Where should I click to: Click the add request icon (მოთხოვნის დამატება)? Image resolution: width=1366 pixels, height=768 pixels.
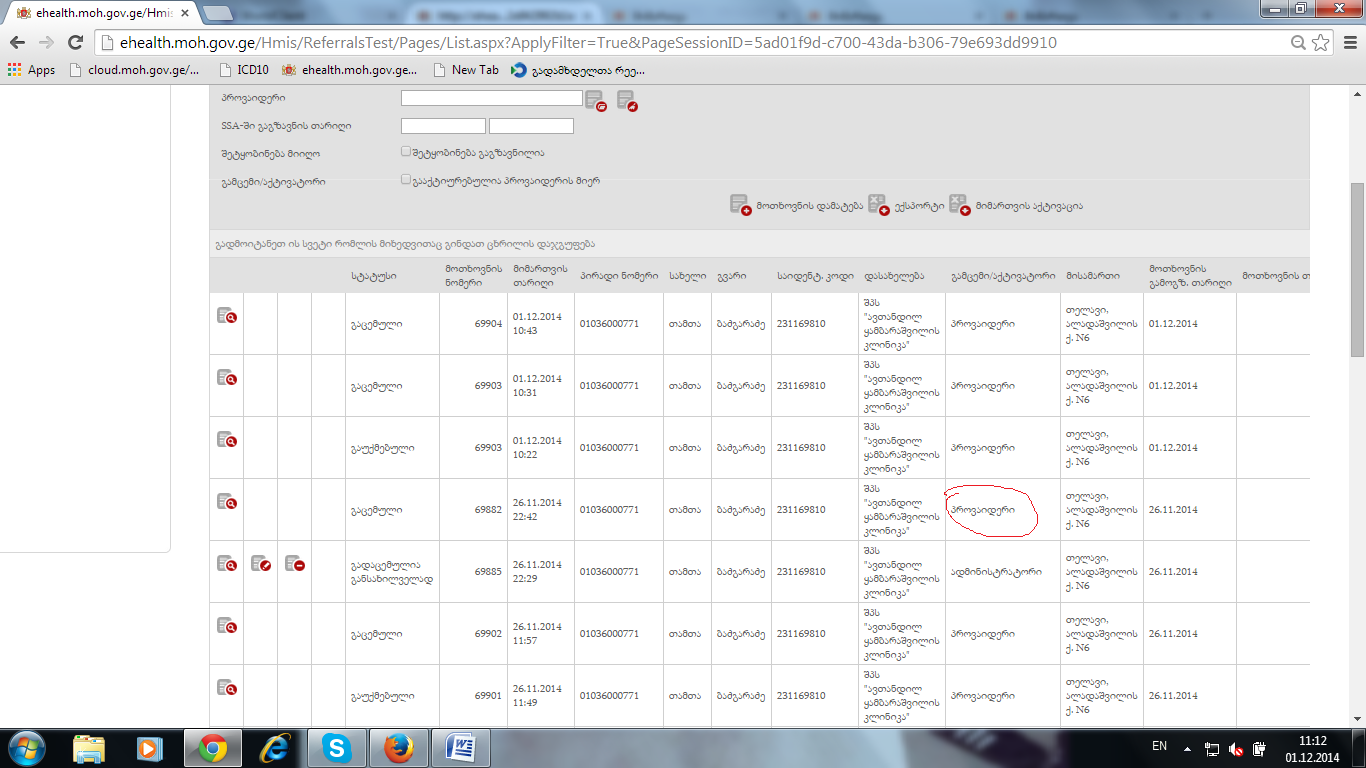[x=740, y=205]
